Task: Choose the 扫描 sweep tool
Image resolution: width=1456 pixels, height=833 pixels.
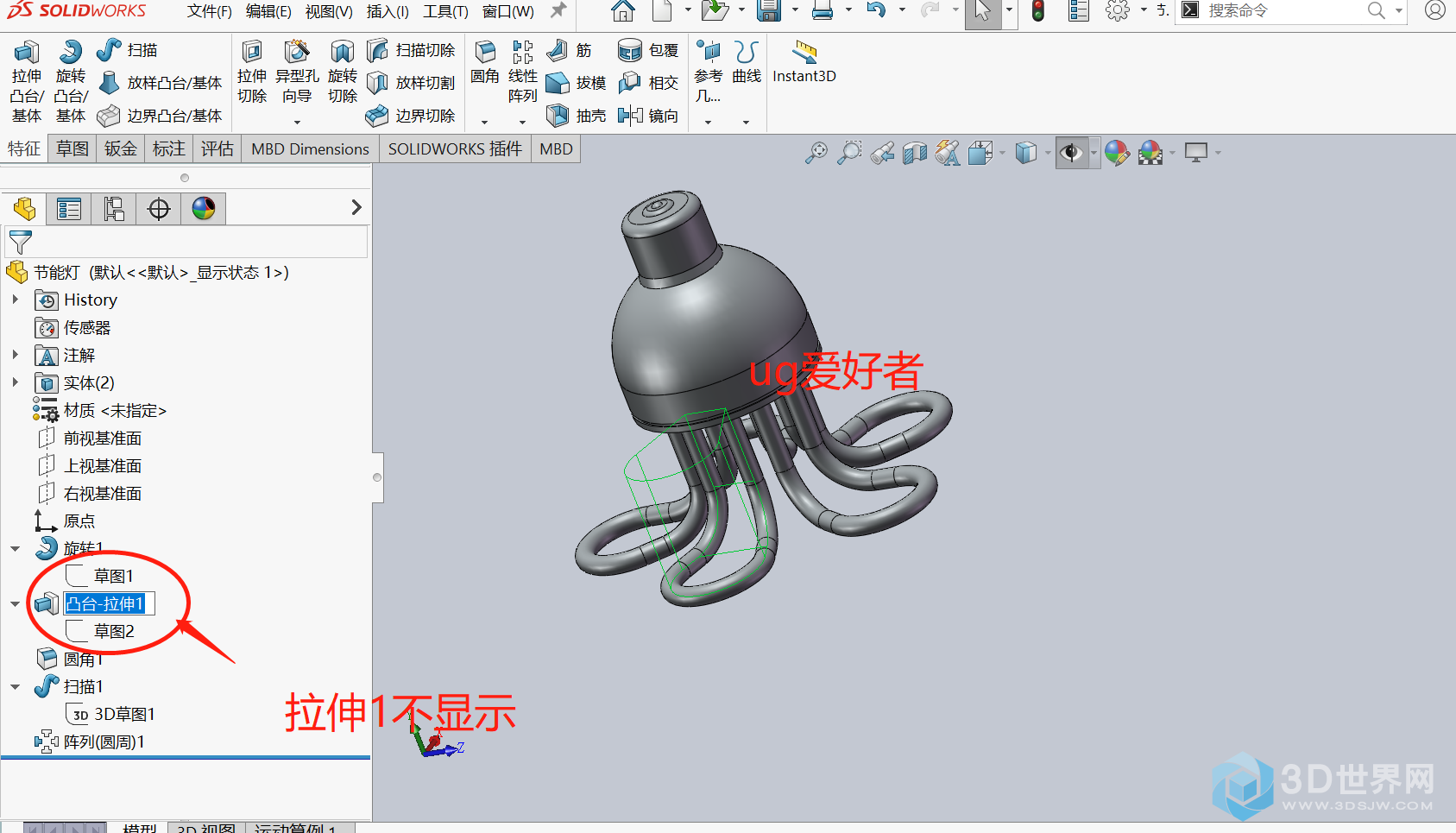Action: point(127,50)
